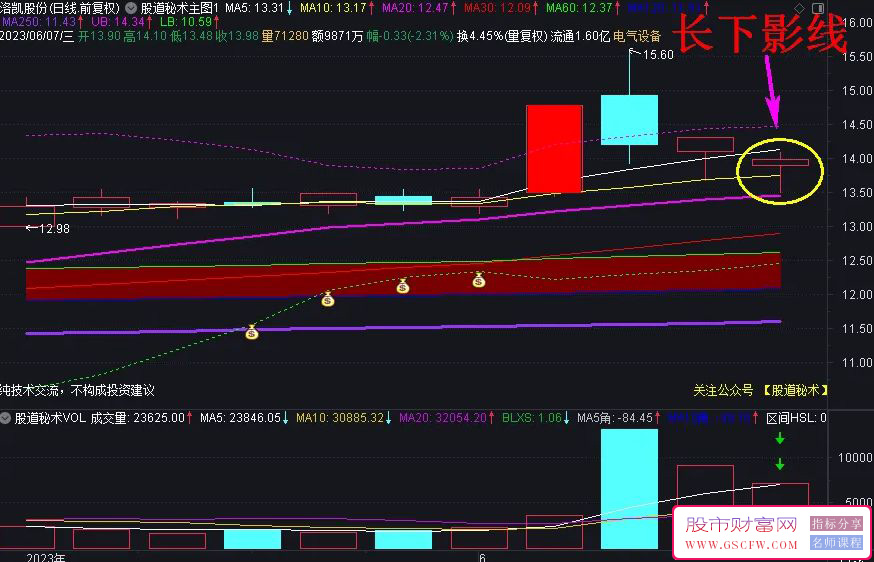Click the 名师课程 button in the banner
Image resolution: width=874 pixels, height=562 pixels.
[x=836, y=542]
